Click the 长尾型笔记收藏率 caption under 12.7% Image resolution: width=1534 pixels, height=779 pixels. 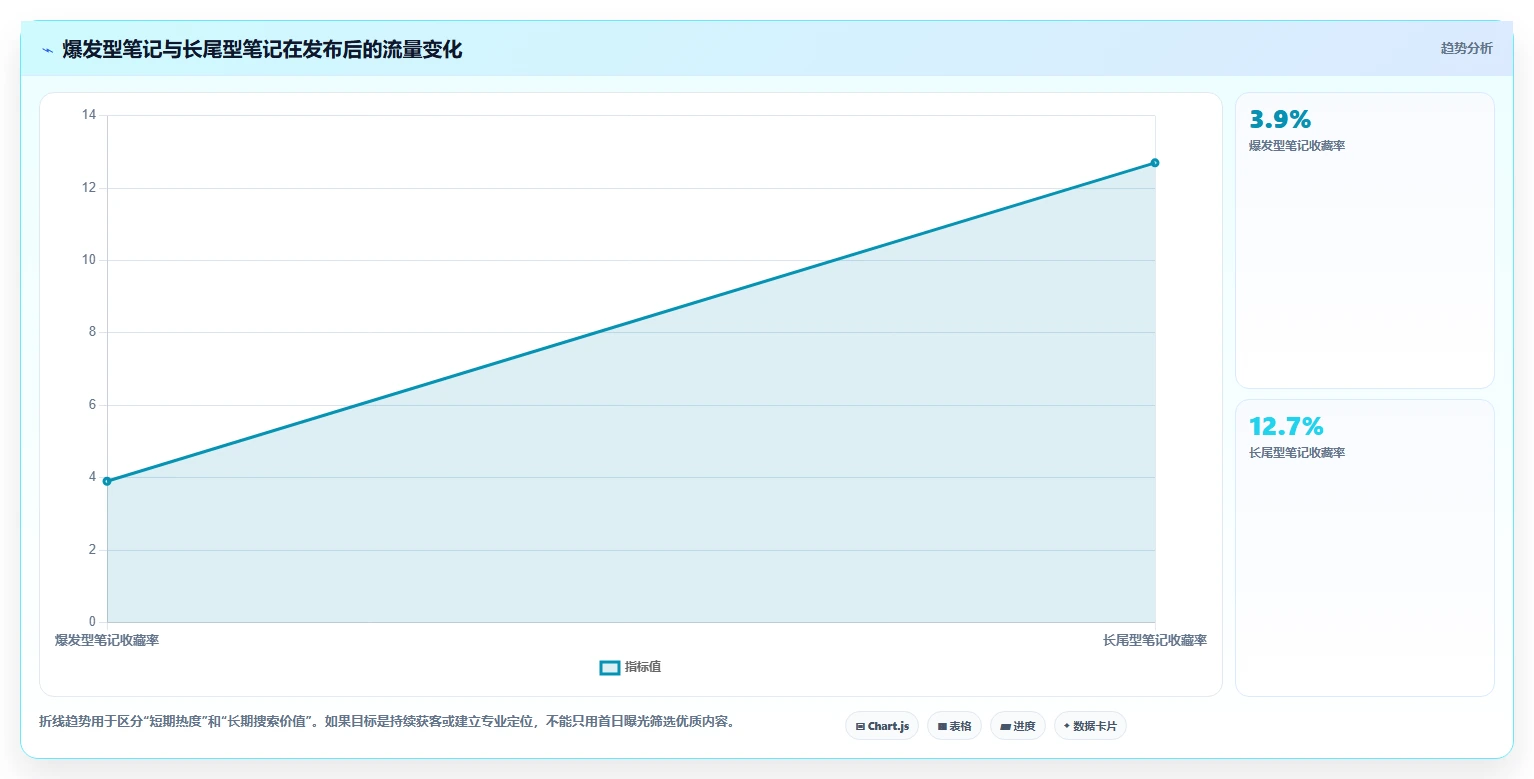pos(1297,453)
